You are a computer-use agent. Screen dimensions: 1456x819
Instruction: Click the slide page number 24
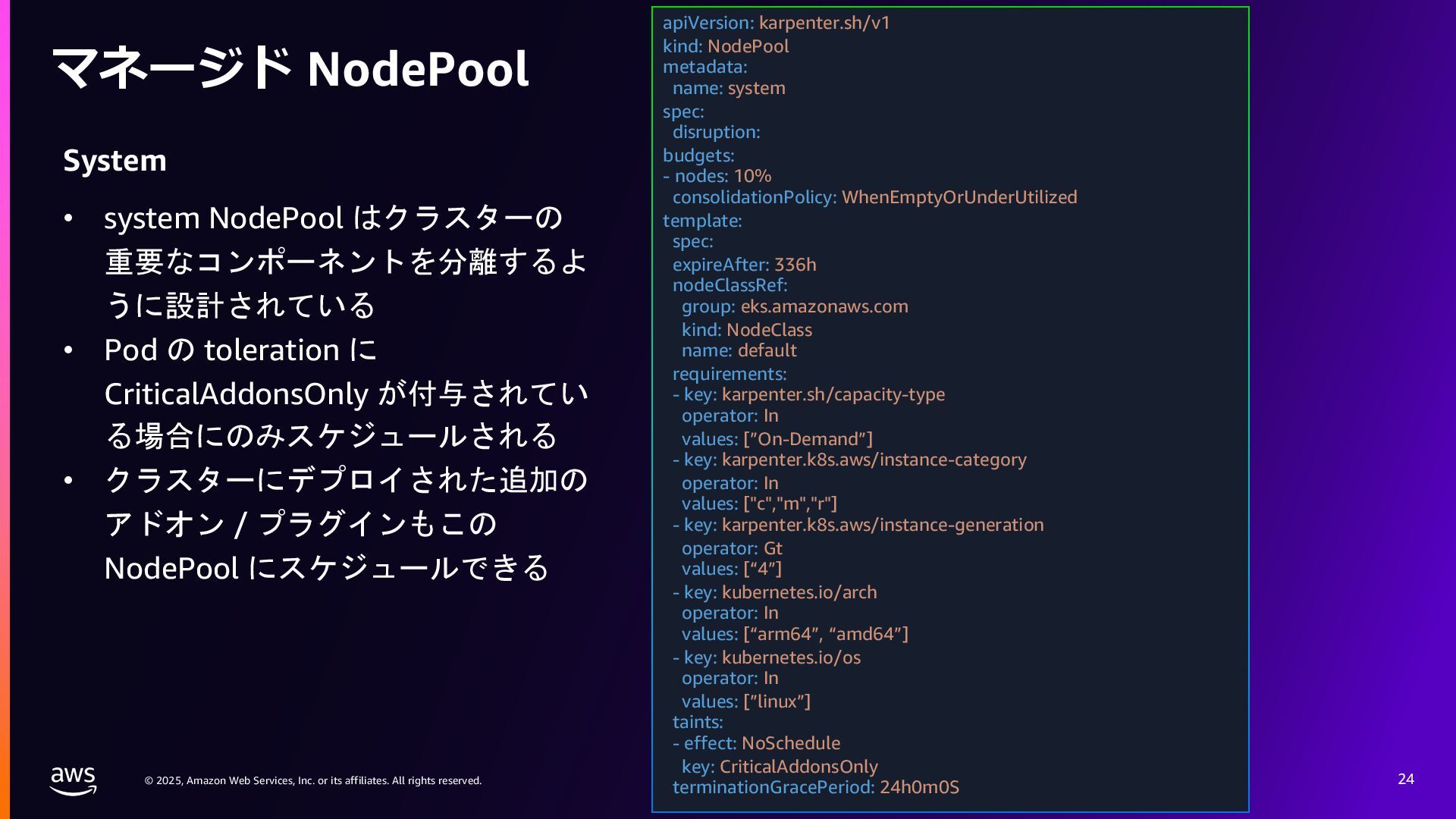[x=1405, y=779]
